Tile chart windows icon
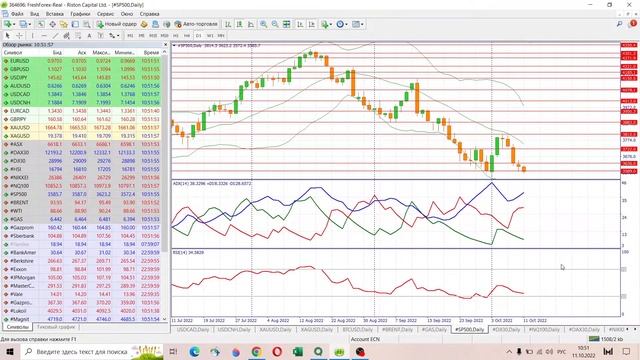The height and width of the screenshot is (360, 640). coord(287,24)
